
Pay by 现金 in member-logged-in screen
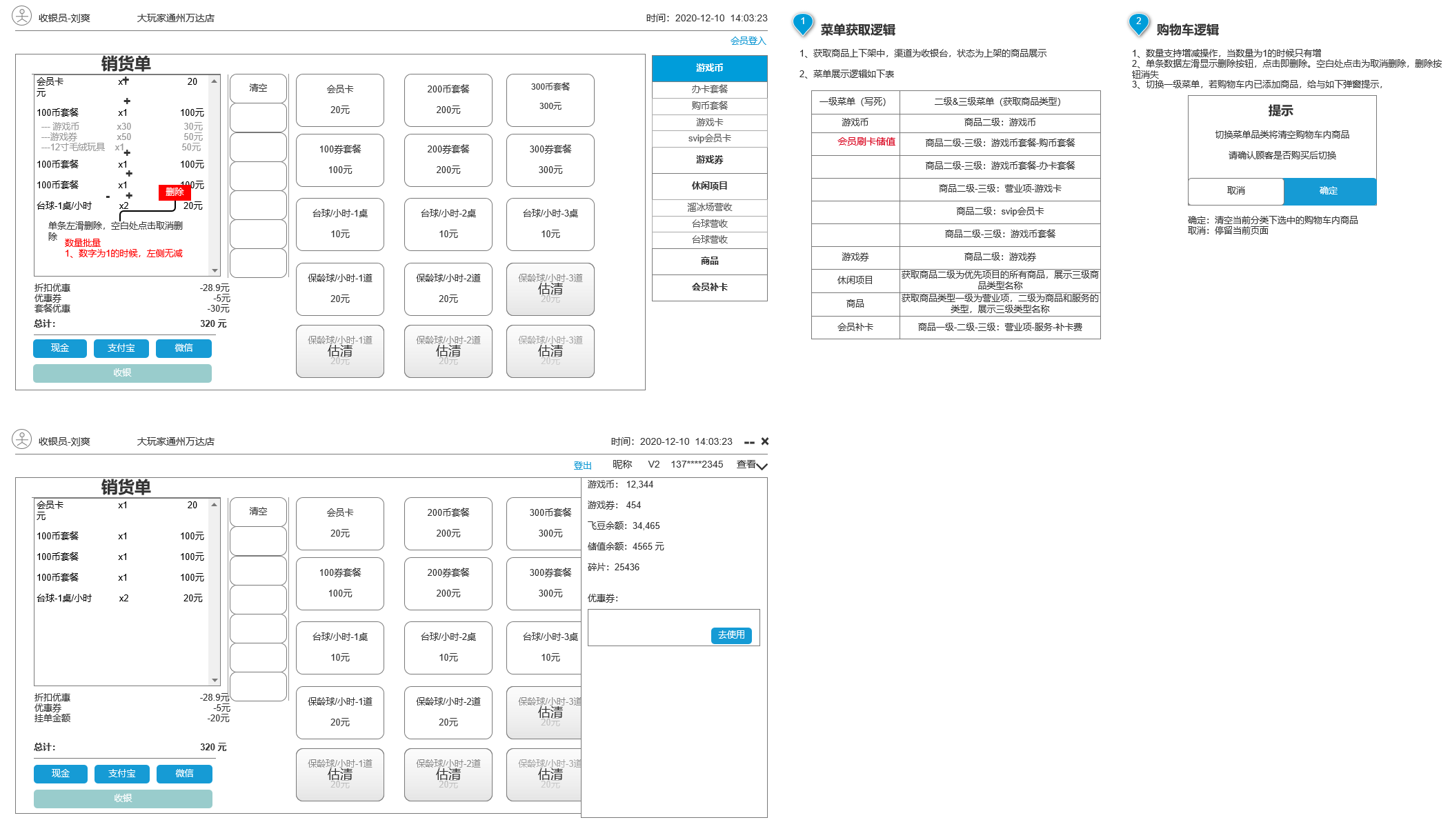click(61, 774)
